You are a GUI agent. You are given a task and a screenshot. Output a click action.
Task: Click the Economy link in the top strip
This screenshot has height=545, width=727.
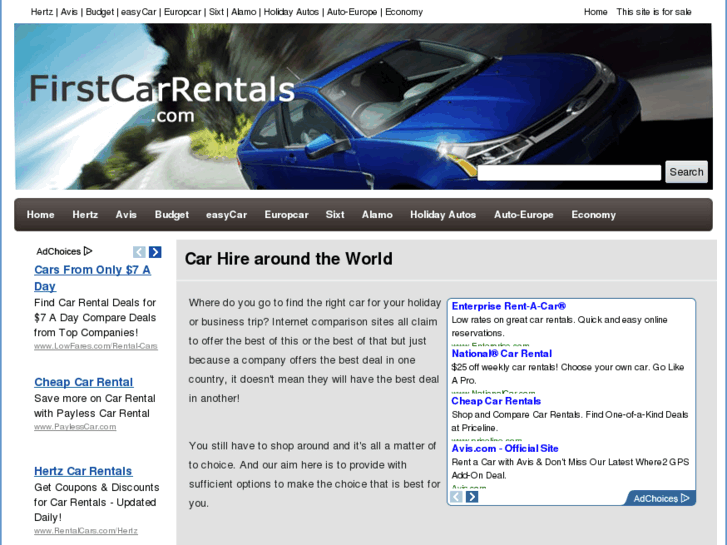pos(404,12)
